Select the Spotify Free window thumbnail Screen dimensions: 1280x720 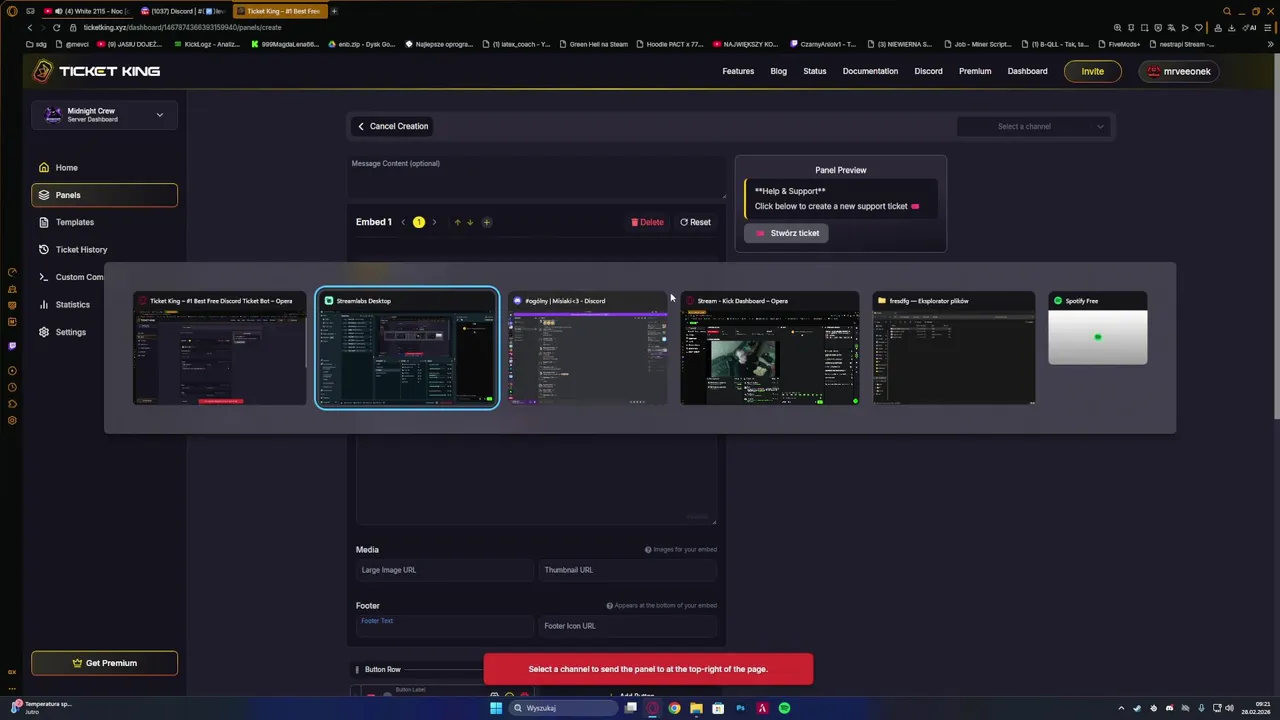[1098, 329]
